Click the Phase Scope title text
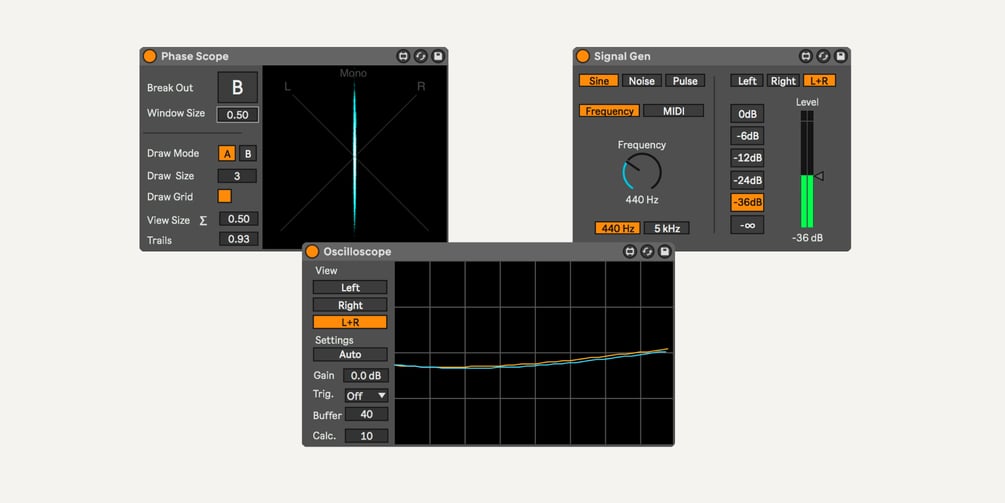The image size is (1005, 503). point(195,56)
